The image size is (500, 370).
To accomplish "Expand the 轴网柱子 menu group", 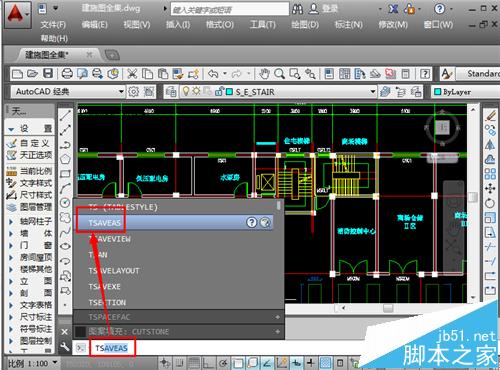I will [11, 221].
